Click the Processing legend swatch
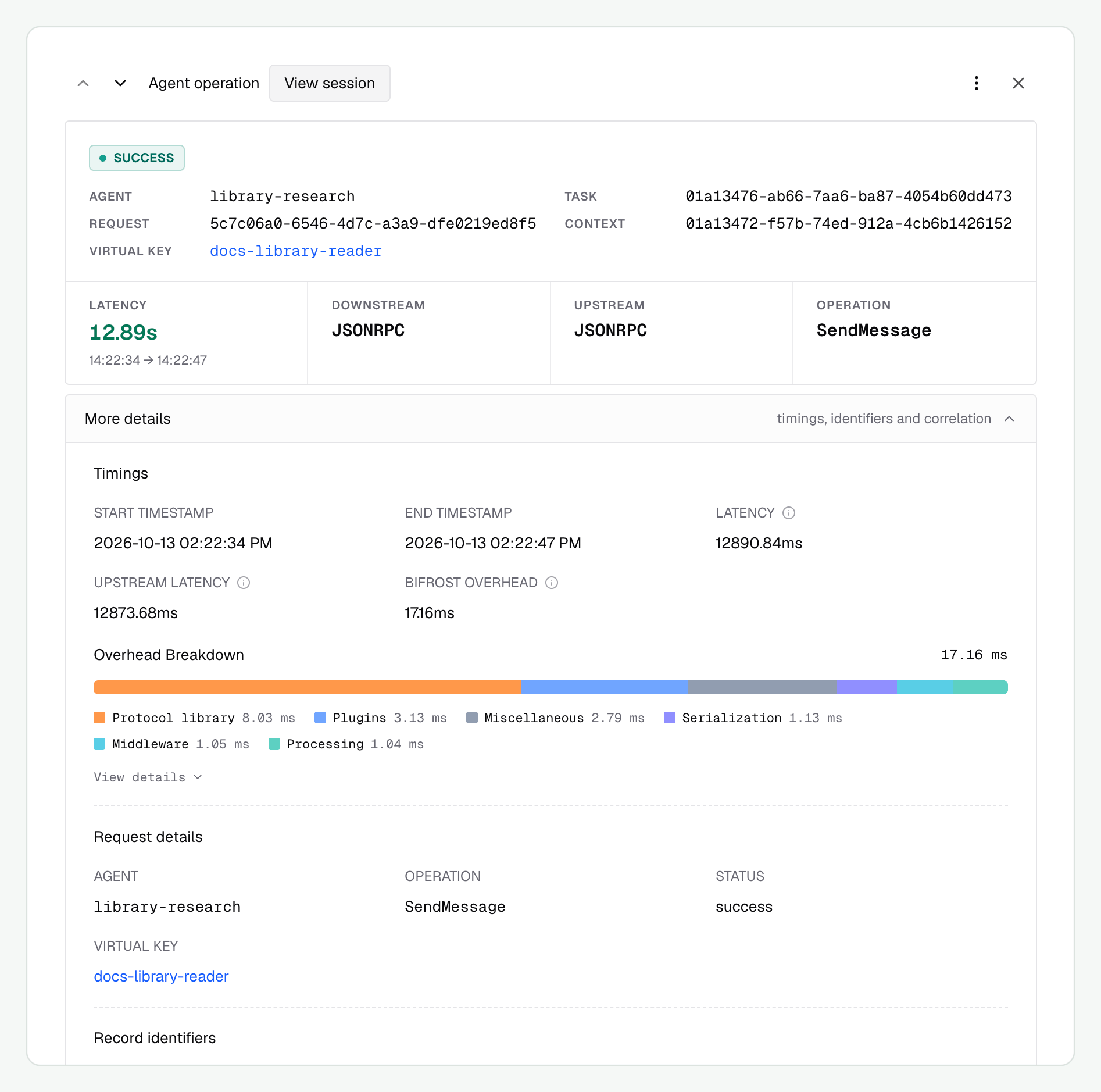The image size is (1101, 1092). pos(274,744)
